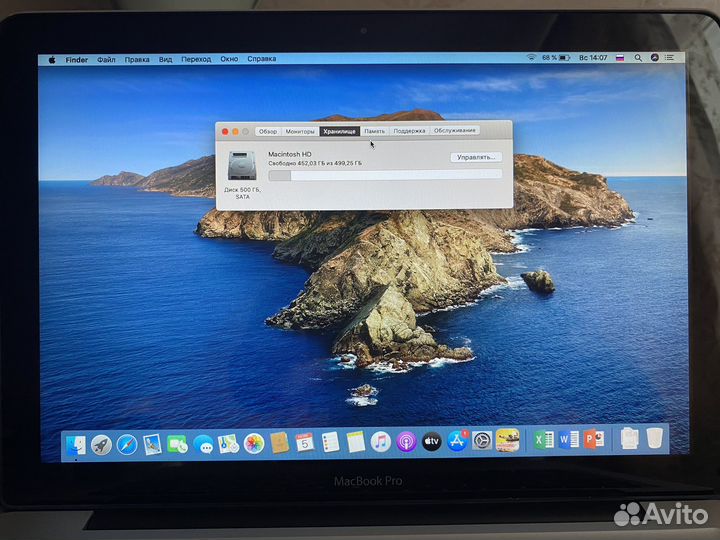Open the Apple TV app
The height and width of the screenshot is (540, 720).
point(431,441)
